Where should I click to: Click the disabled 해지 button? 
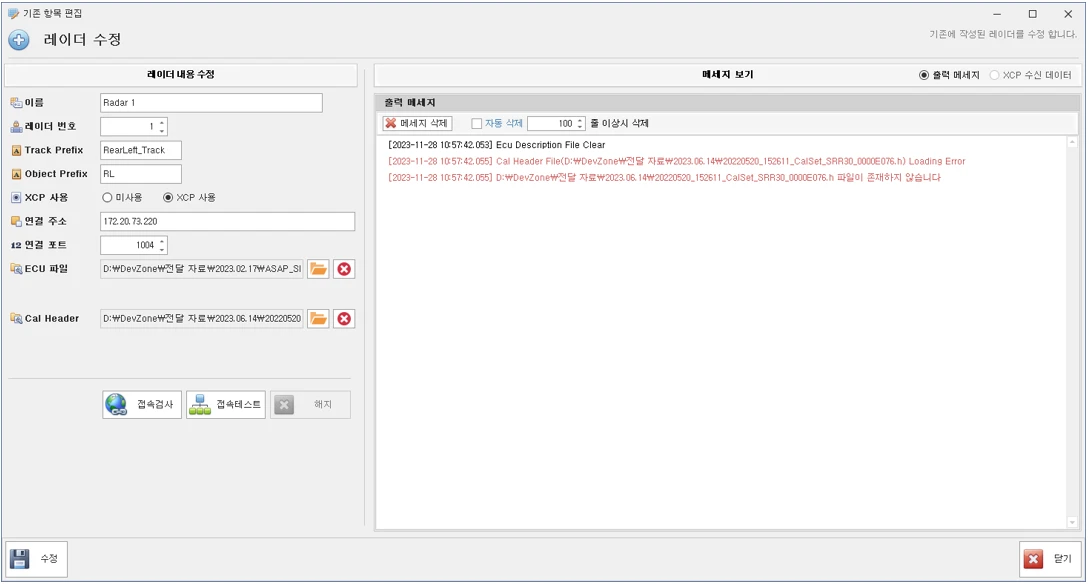(310, 405)
